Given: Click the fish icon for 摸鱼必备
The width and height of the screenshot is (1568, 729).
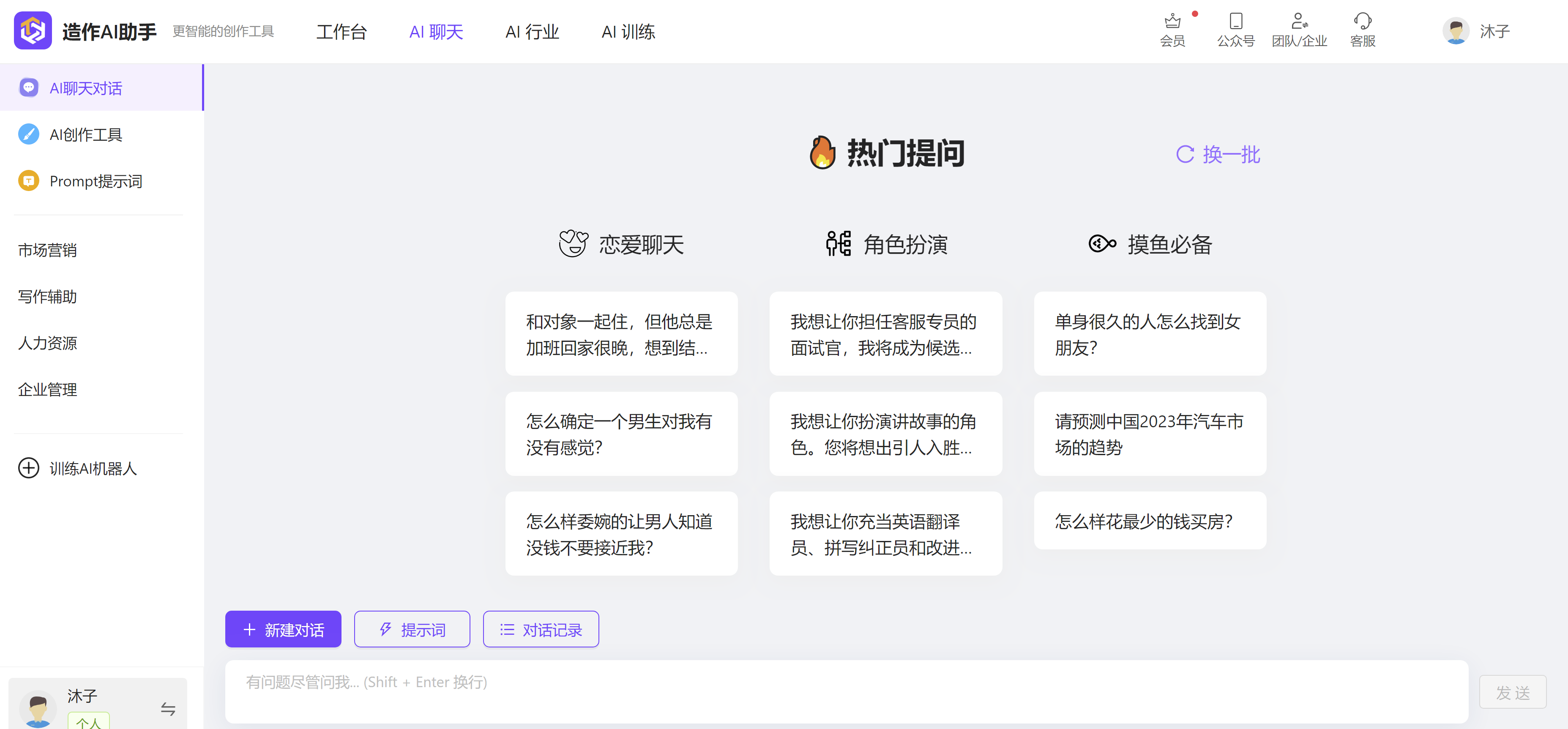Looking at the screenshot, I should (x=1102, y=244).
